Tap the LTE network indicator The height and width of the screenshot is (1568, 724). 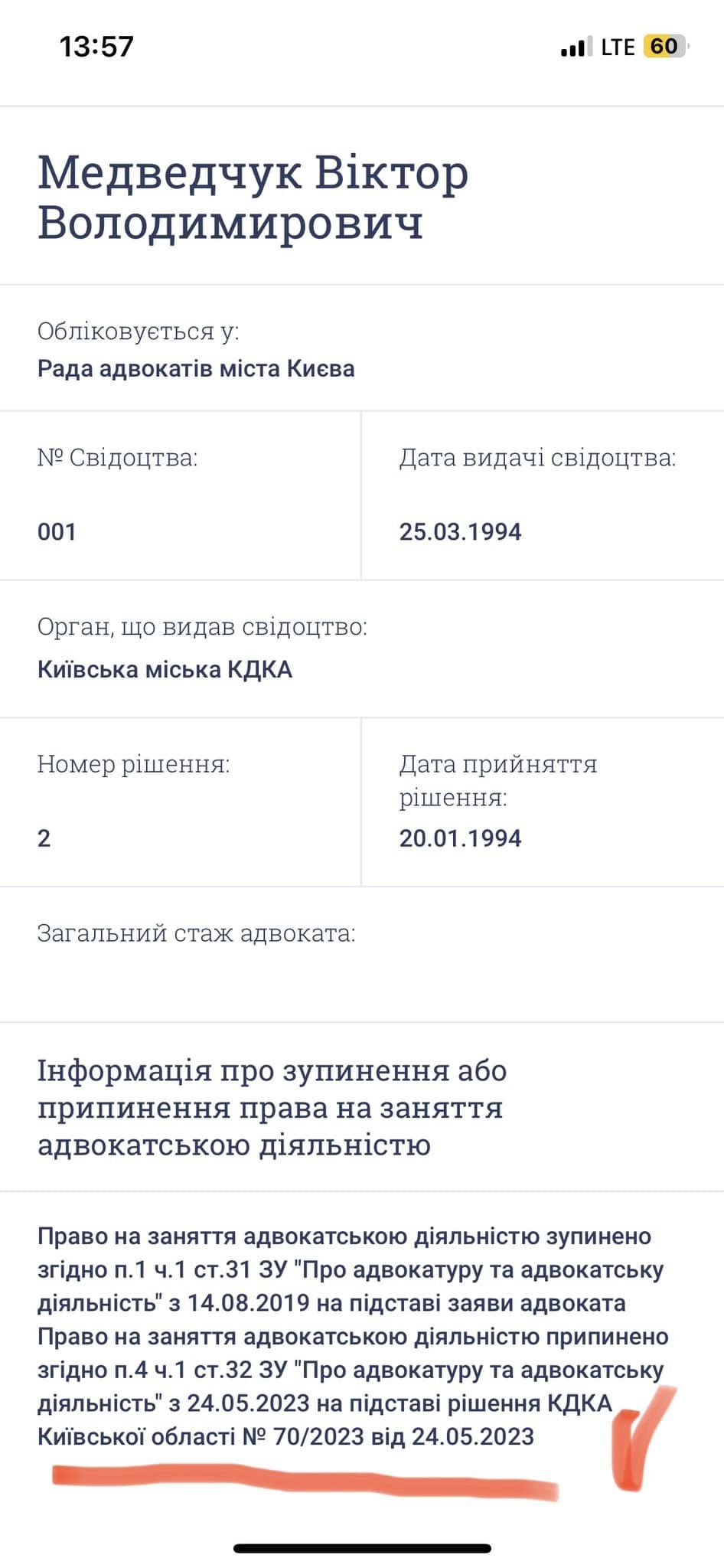(x=618, y=47)
